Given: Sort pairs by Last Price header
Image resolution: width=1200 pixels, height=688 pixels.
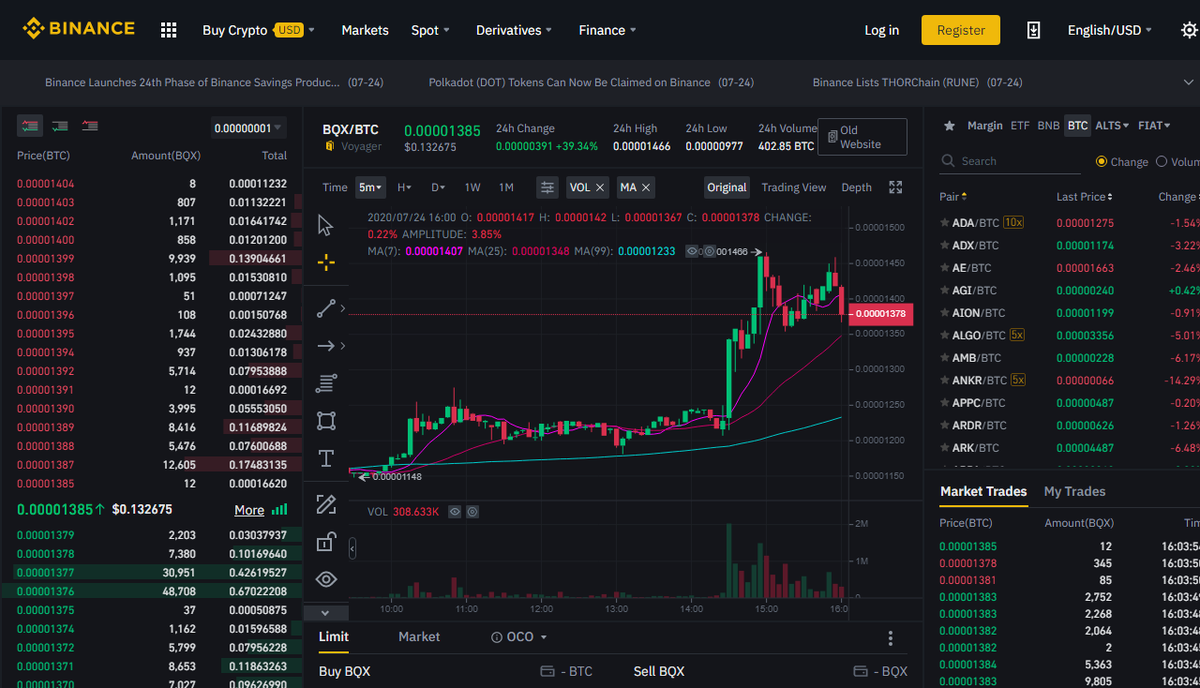Looking at the screenshot, I should pyautogui.click(x=1085, y=197).
